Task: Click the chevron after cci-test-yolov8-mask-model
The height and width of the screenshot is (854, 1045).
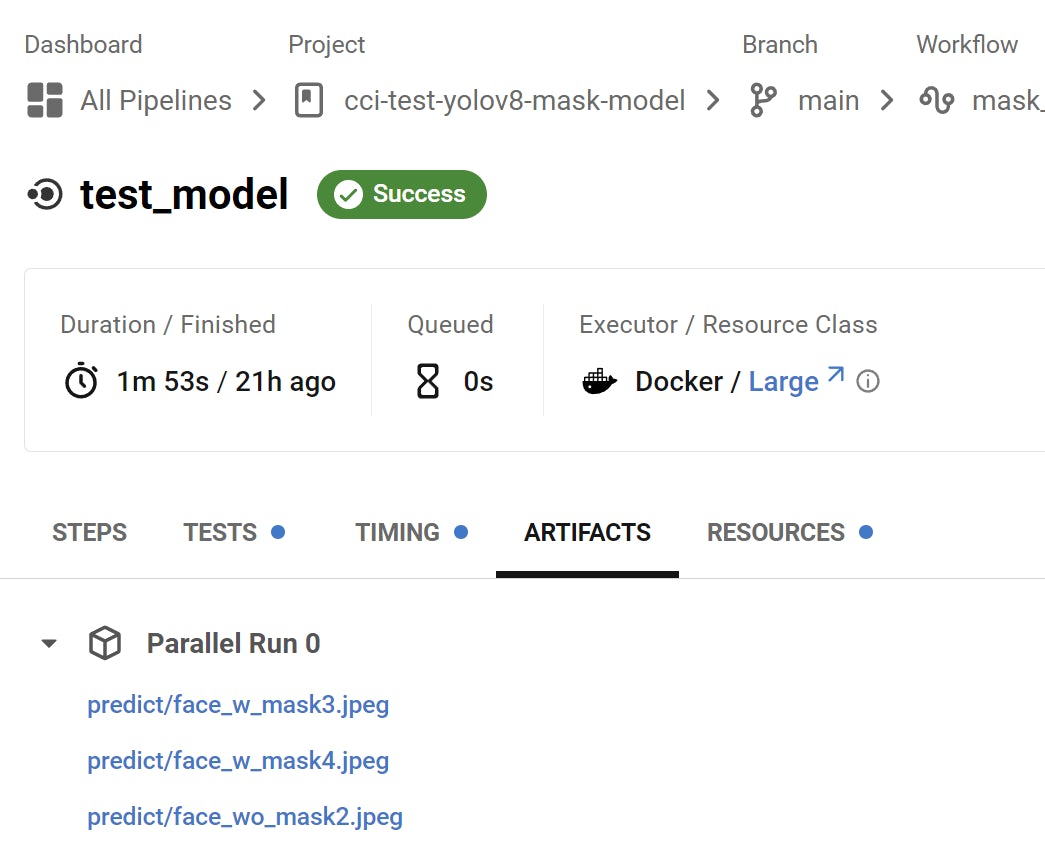Action: (x=712, y=100)
